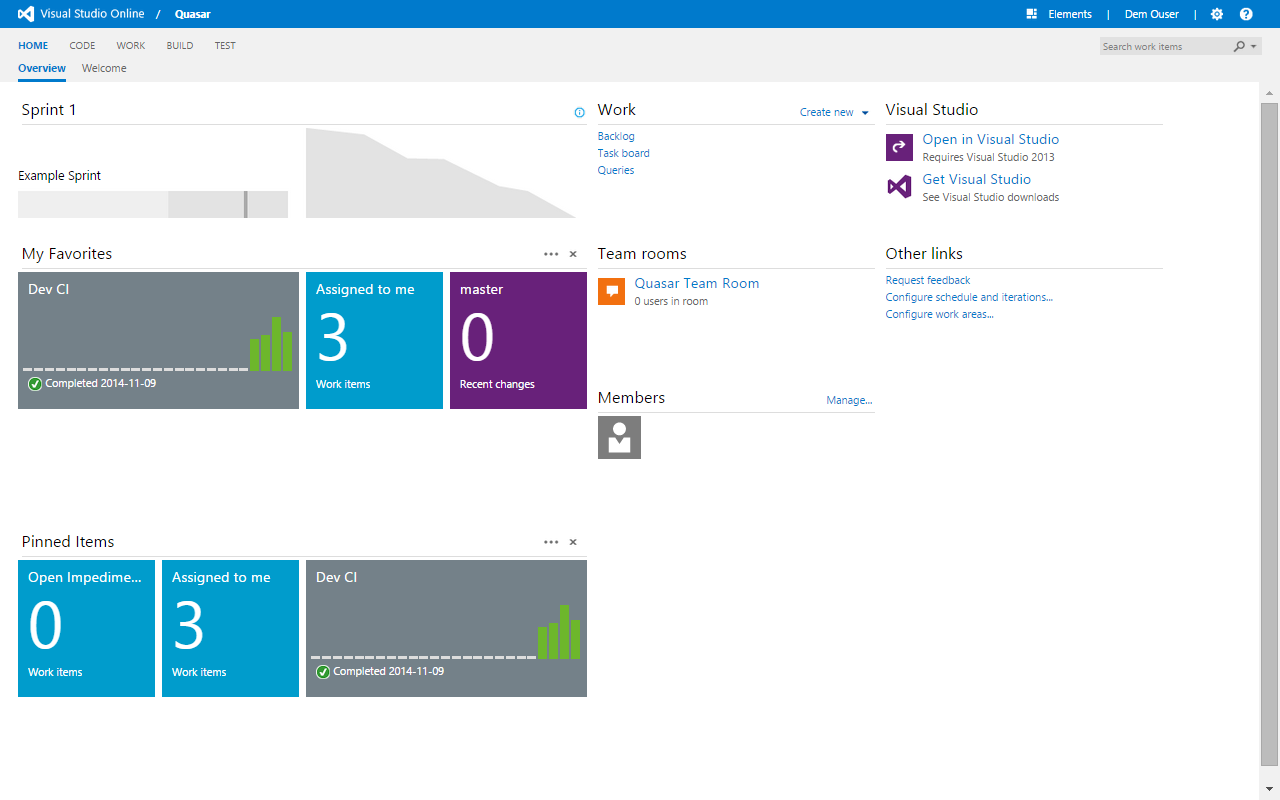
Task: Focus the Search work items field
Action: [x=1165, y=46]
